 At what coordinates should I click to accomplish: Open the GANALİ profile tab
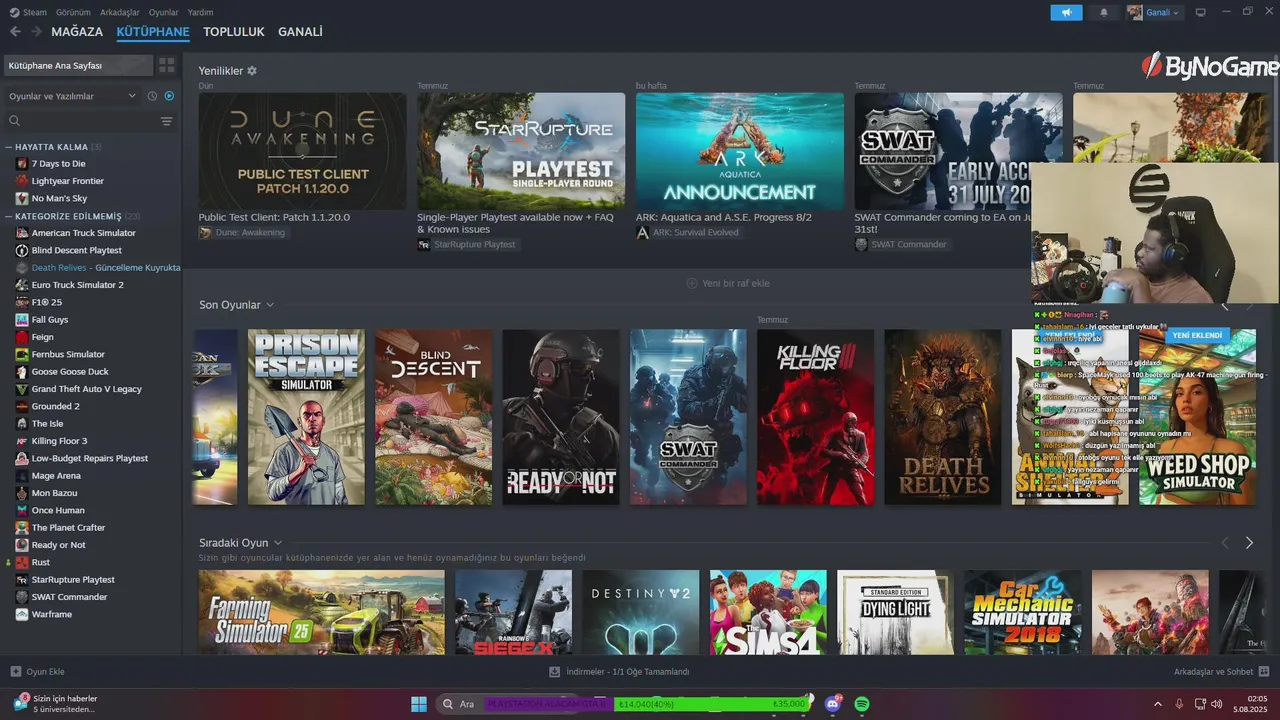click(x=300, y=32)
